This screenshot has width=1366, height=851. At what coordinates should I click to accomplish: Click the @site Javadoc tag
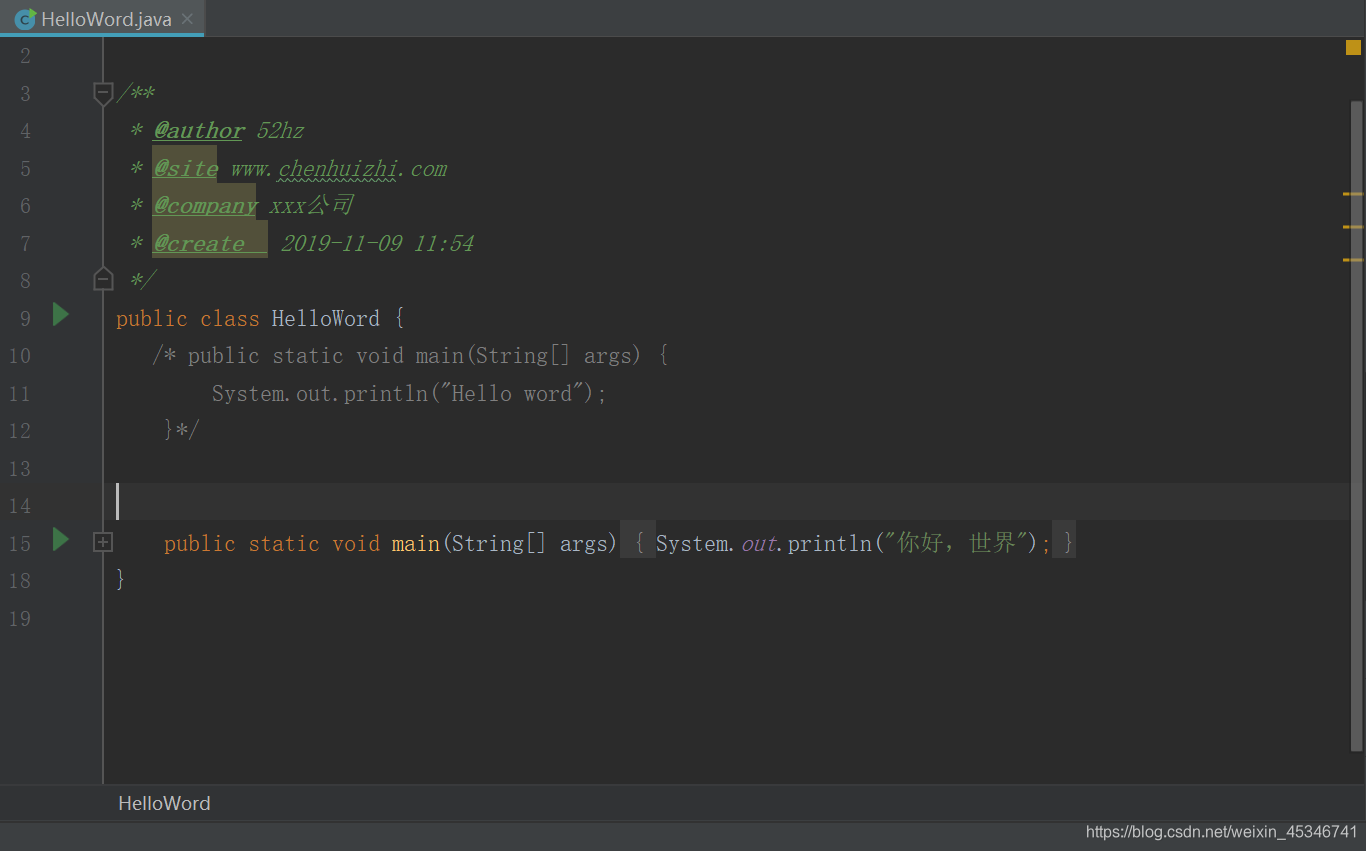[185, 168]
